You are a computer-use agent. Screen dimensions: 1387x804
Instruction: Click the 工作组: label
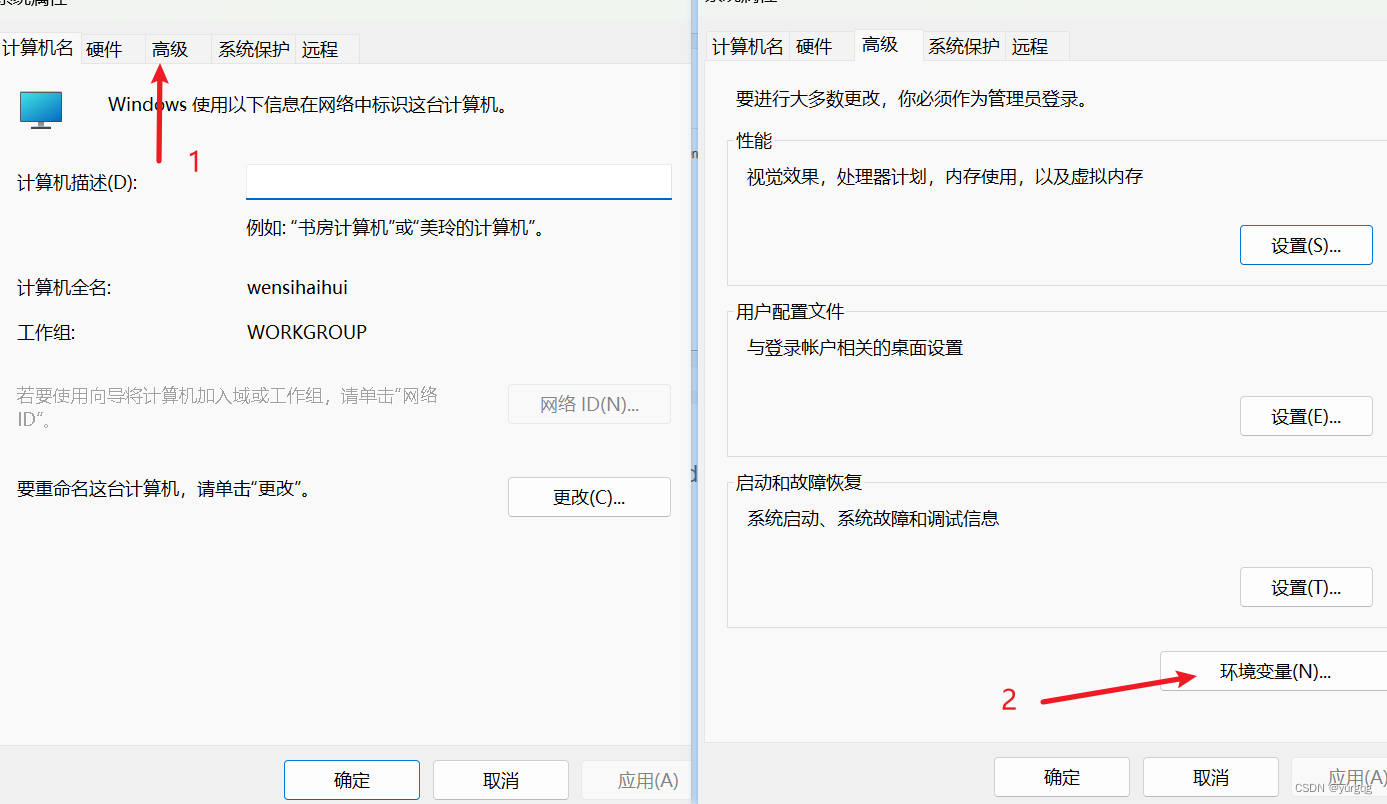(46, 332)
